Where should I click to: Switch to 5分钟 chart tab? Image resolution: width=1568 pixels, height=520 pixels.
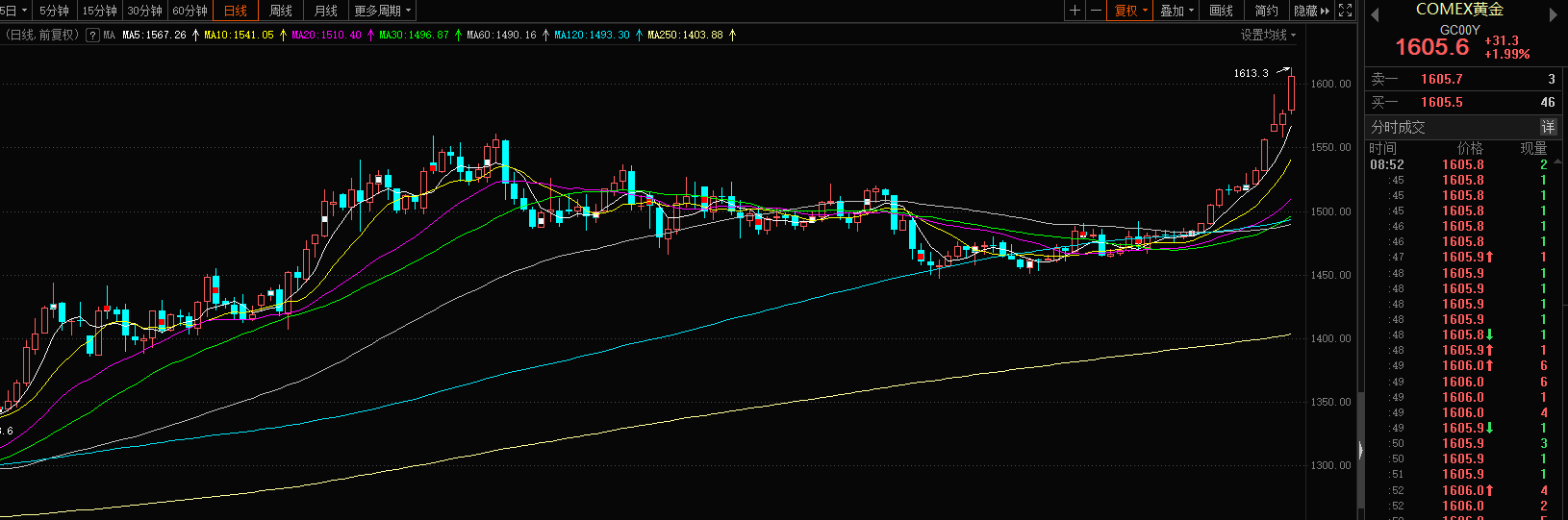tap(55, 11)
